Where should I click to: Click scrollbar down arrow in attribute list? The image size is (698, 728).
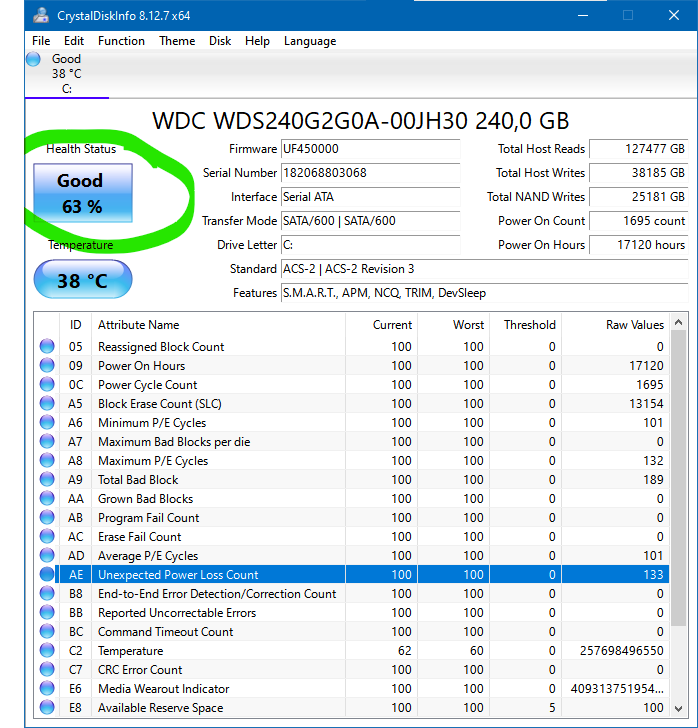678,708
